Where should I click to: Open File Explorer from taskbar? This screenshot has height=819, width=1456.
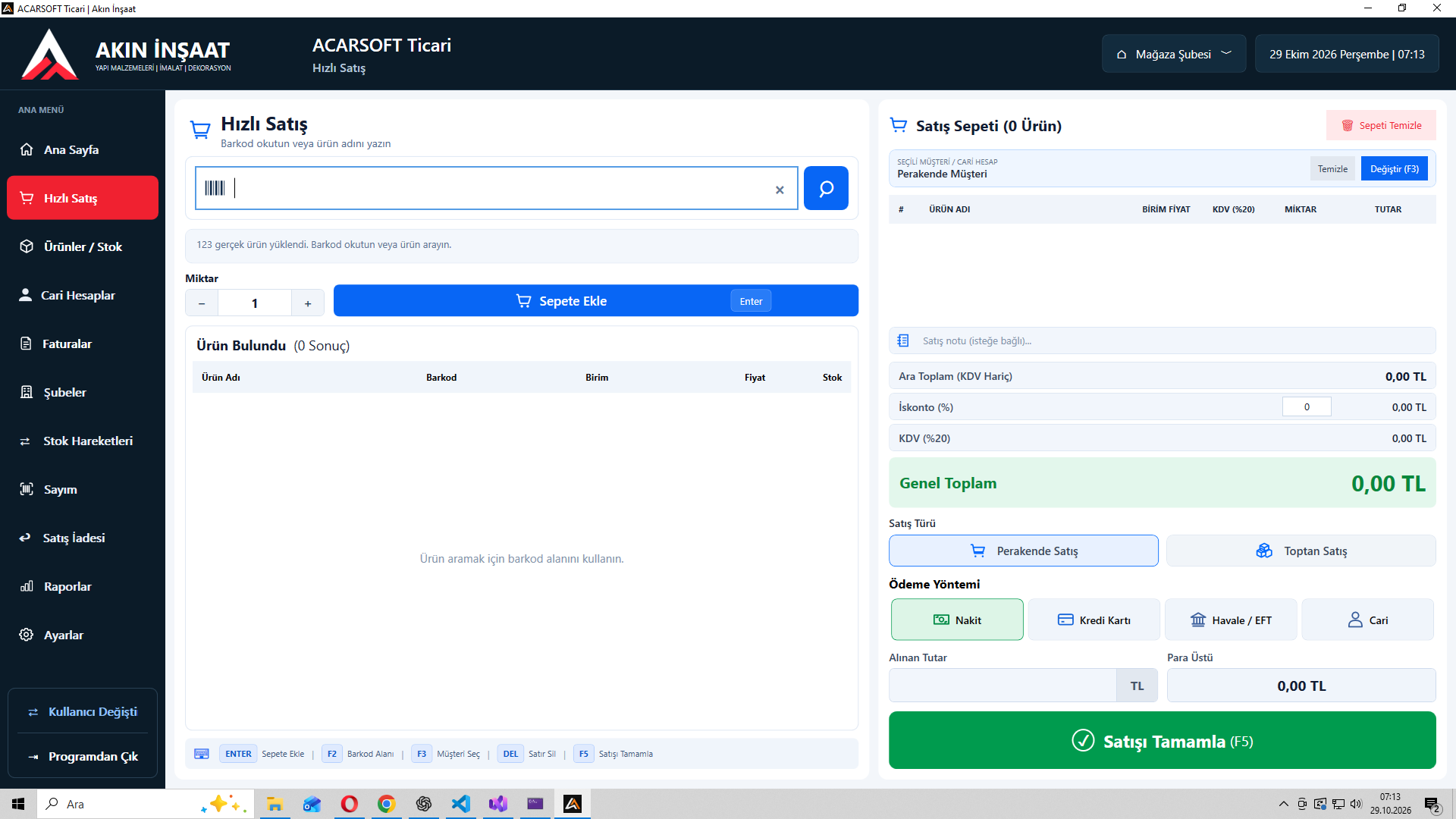pos(275,804)
